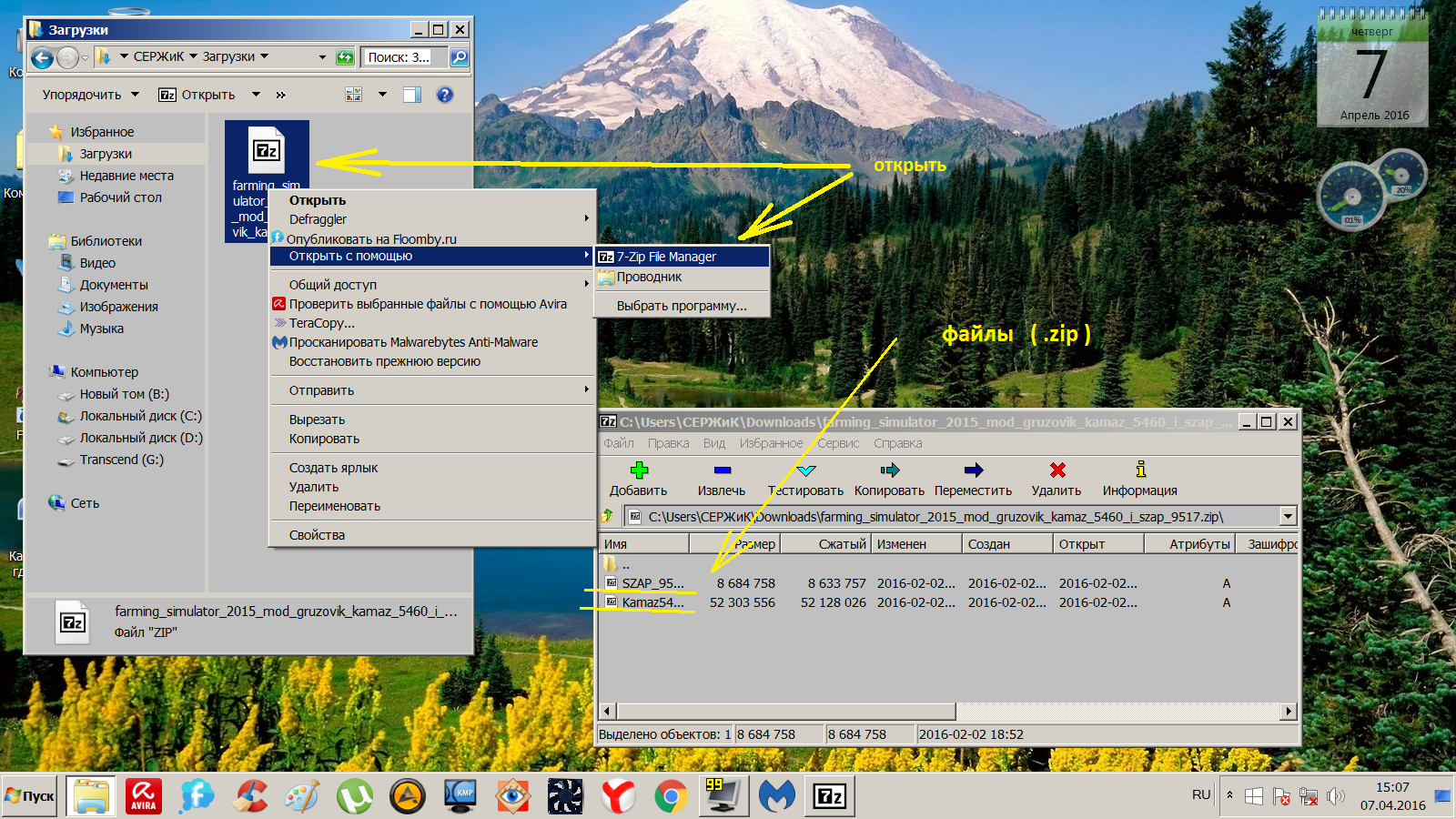Click the horizontal scrollbar in 7-Zip

[x=786, y=711]
